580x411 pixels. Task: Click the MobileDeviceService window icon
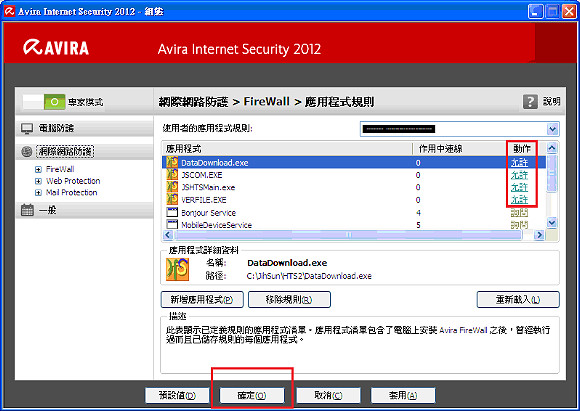pyautogui.click(x=172, y=224)
